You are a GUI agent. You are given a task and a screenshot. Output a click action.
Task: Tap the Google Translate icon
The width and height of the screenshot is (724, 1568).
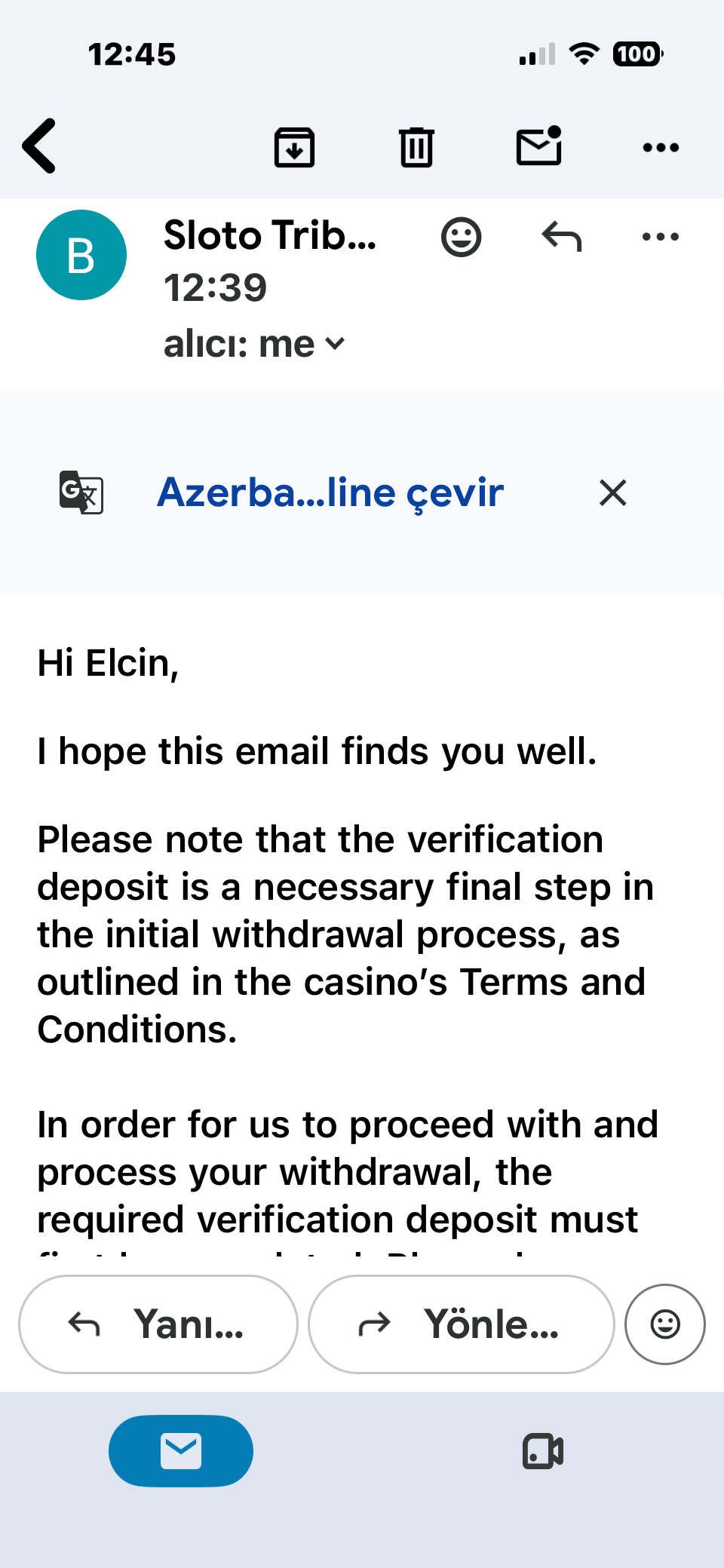[x=81, y=492]
